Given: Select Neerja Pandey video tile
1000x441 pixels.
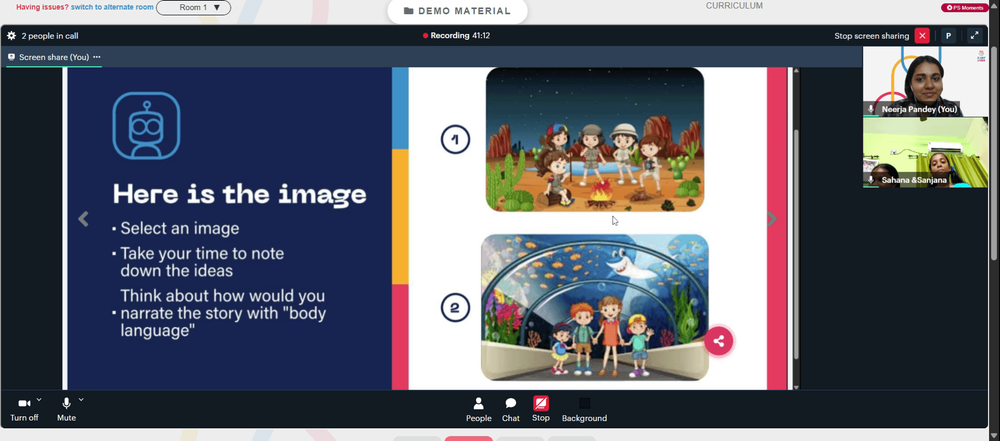Looking at the screenshot, I should tap(925, 82).
